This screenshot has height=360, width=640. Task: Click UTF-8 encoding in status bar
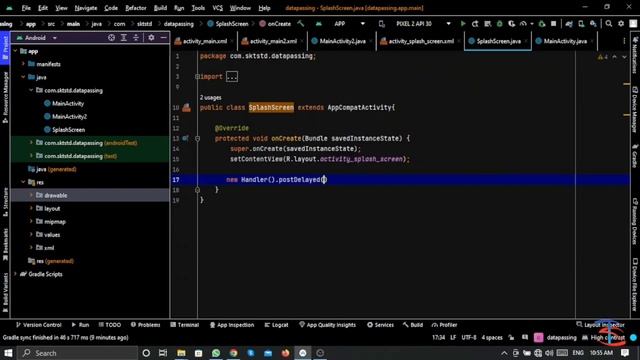coord(469,338)
